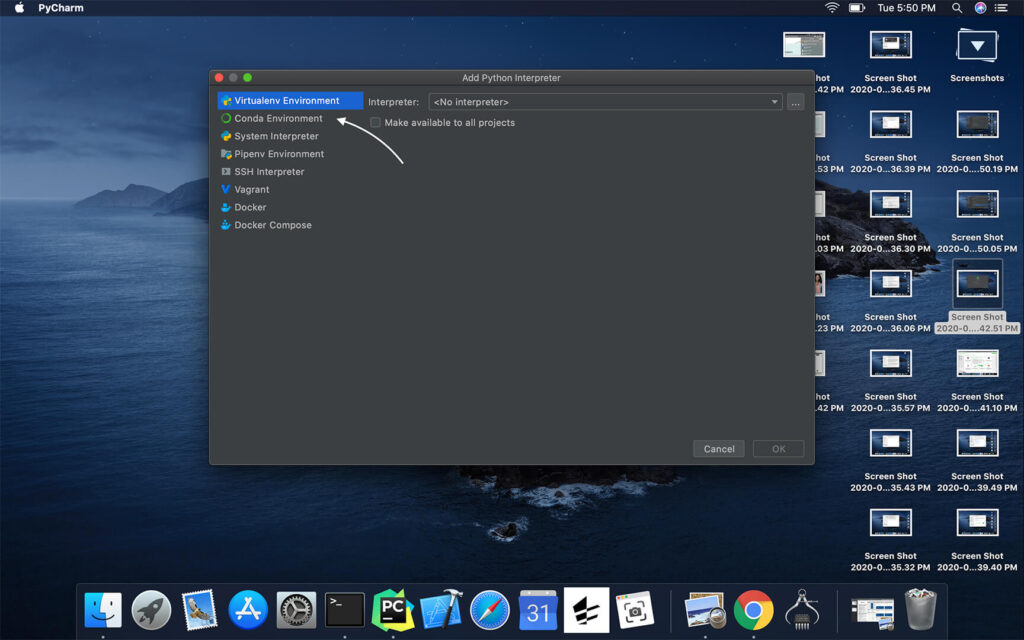Click the Siri icon in menu bar
This screenshot has width=1024, height=640.
980,8
